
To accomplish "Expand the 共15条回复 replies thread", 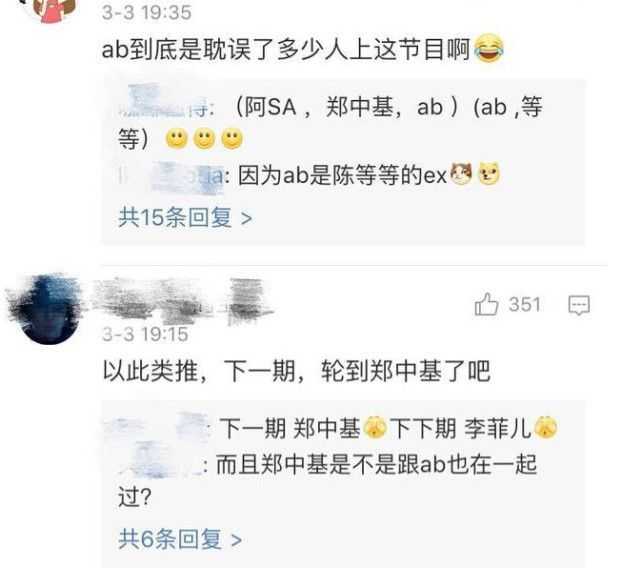I will coord(185,217).
